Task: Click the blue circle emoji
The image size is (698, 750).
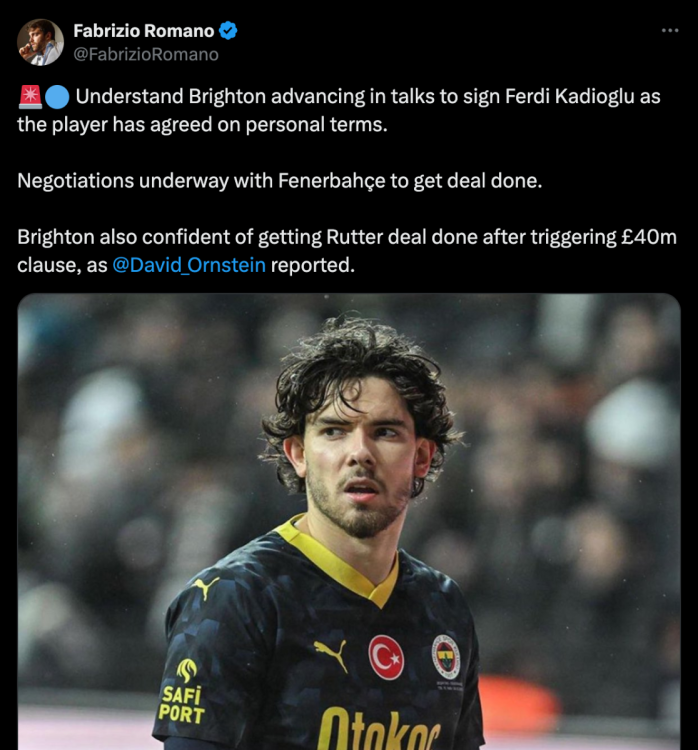Action: (x=57, y=97)
